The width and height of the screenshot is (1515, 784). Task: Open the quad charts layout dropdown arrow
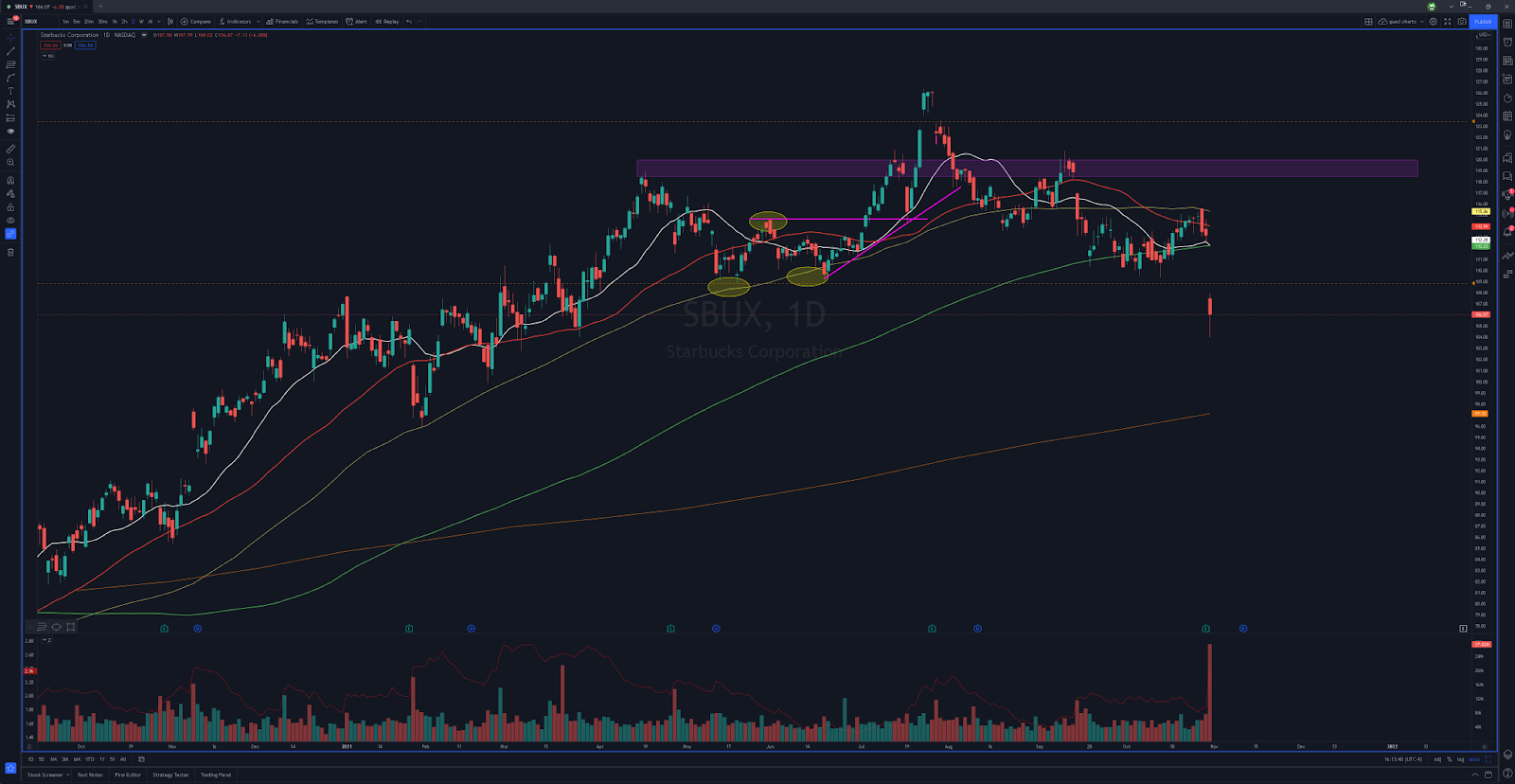coord(1422,21)
